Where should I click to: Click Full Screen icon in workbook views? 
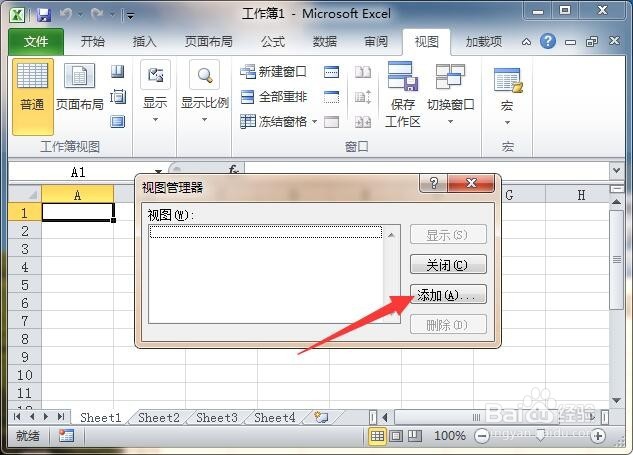click(117, 122)
